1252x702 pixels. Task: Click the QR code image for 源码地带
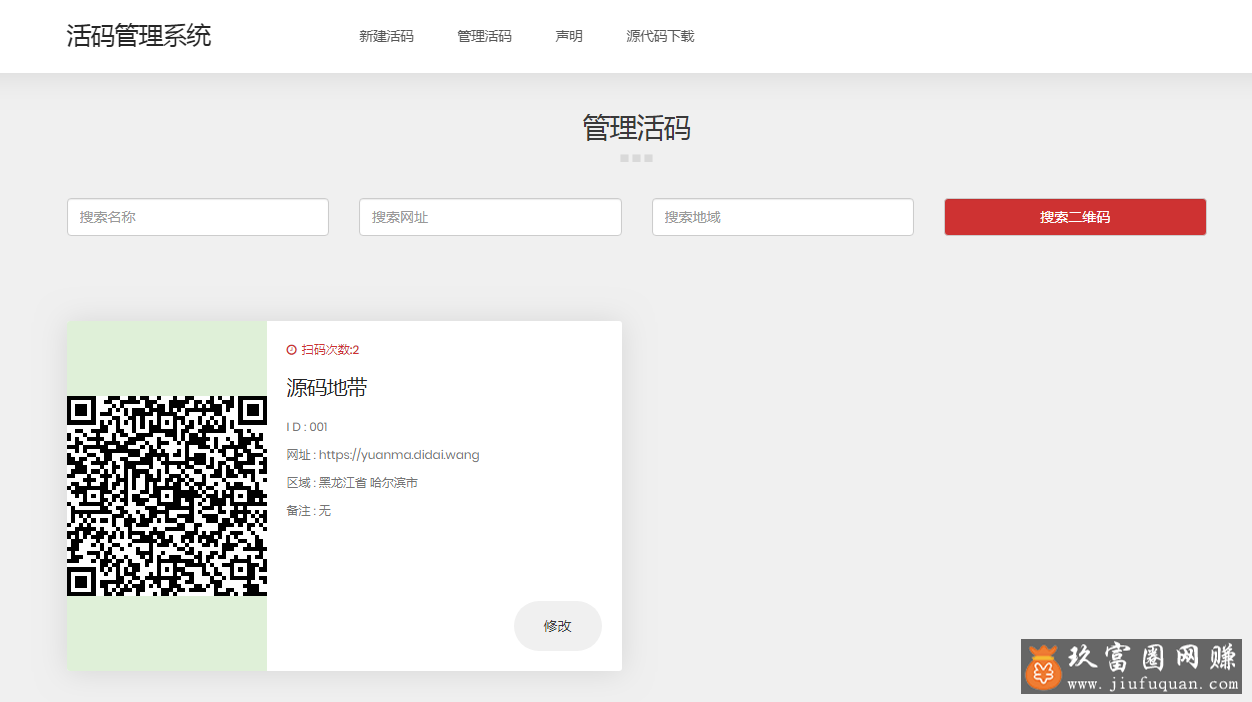(167, 496)
